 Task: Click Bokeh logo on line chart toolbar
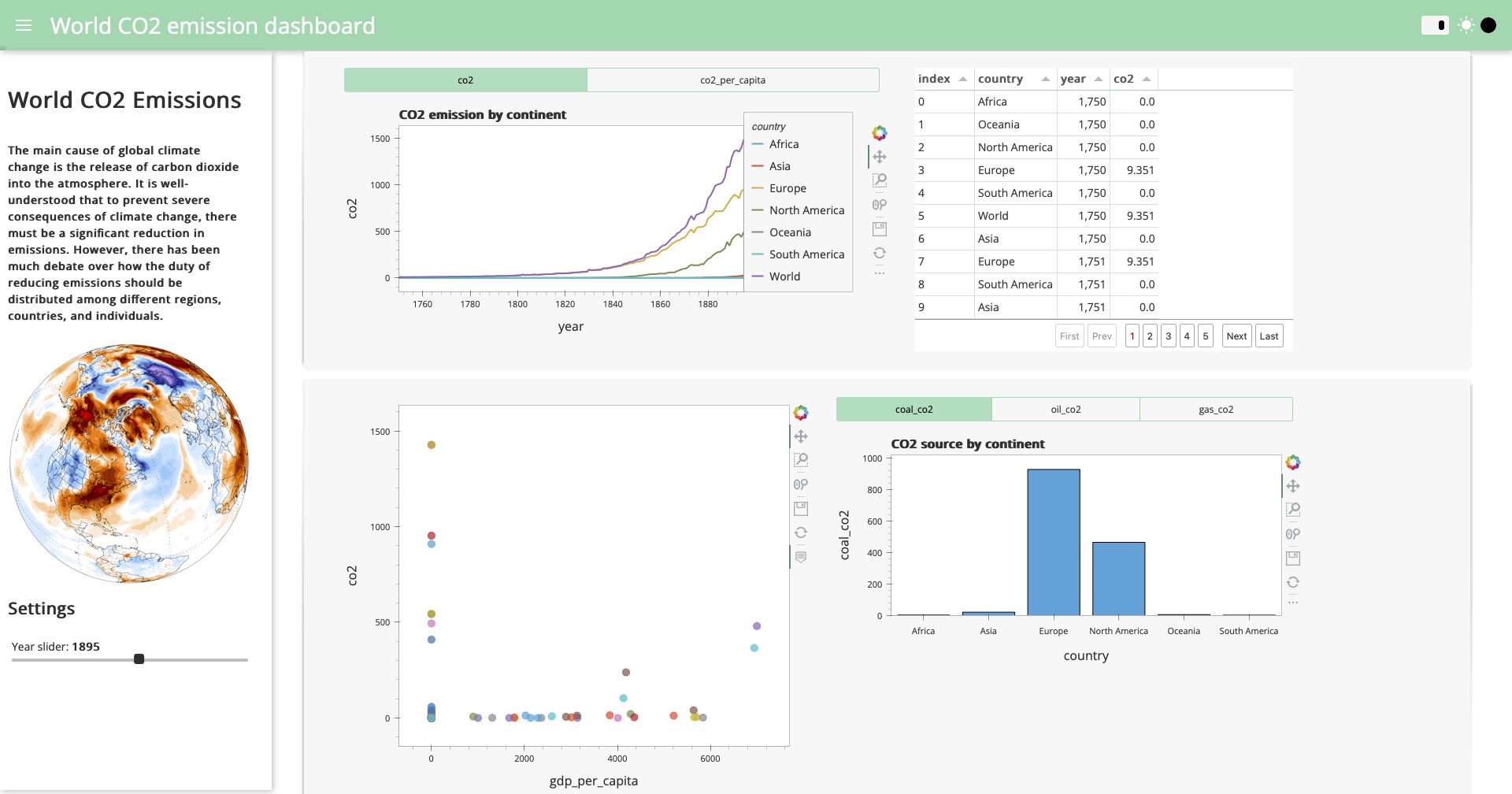click(x=880, y=133)
